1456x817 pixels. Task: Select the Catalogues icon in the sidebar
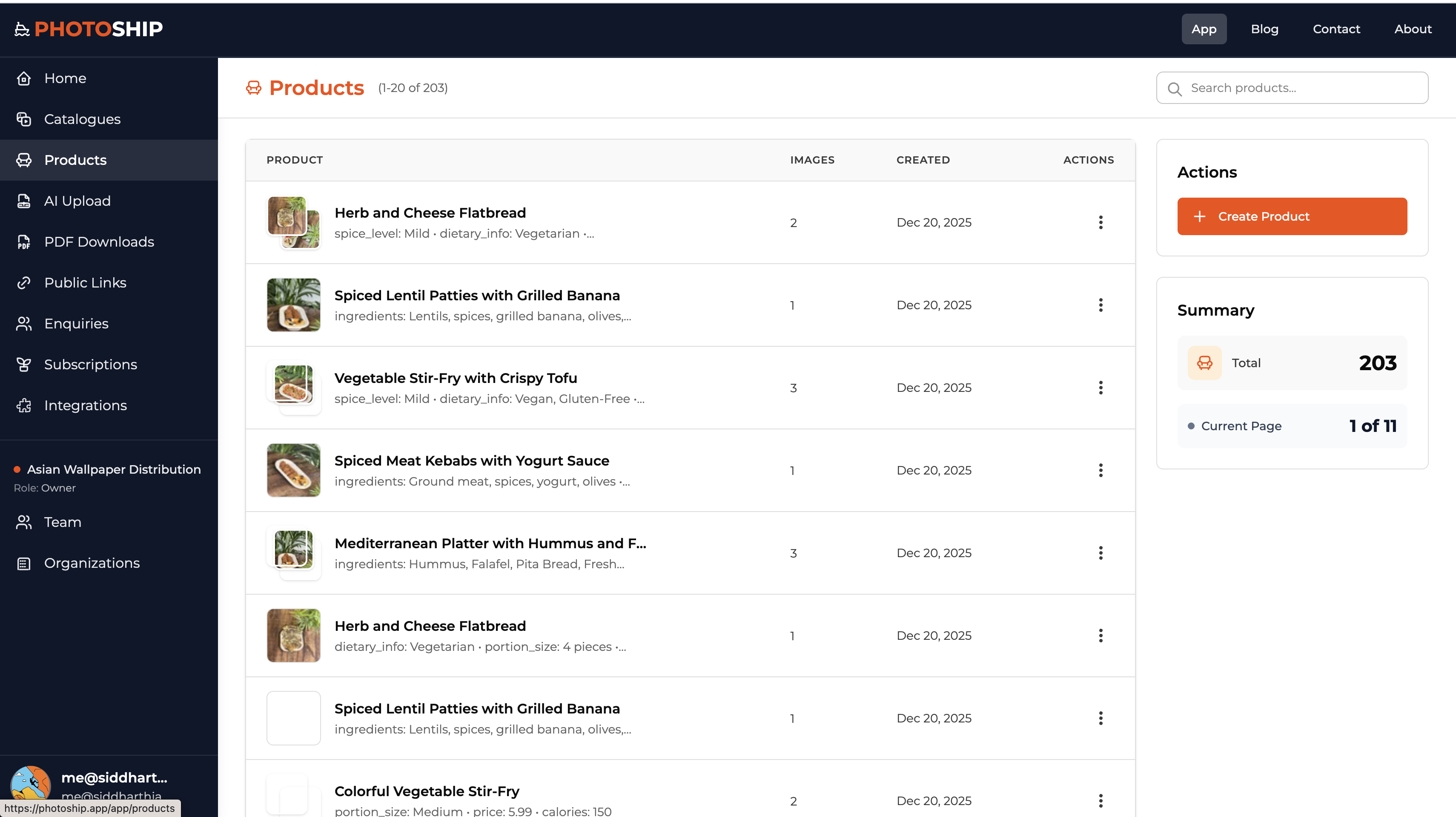pyautogui.click(x=24, y=119)
